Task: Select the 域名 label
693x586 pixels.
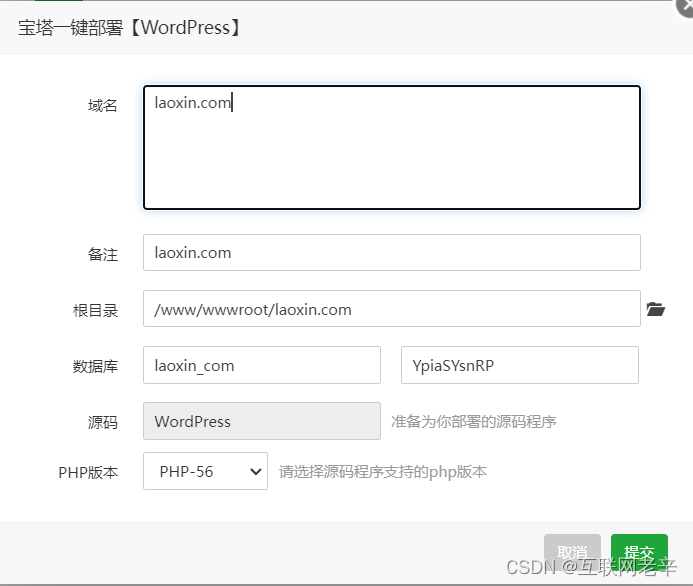Action: tap(103, 106)
